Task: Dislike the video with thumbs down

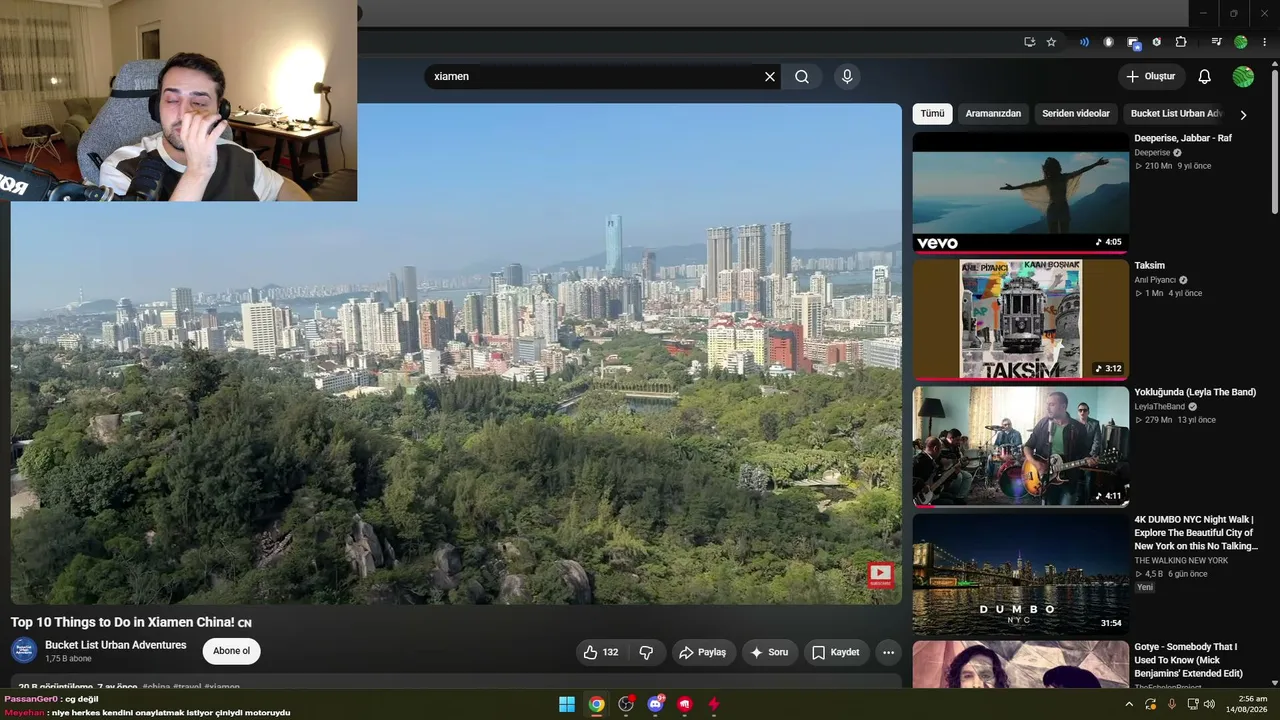Action: pyautogui.click(x=646, y=652)
